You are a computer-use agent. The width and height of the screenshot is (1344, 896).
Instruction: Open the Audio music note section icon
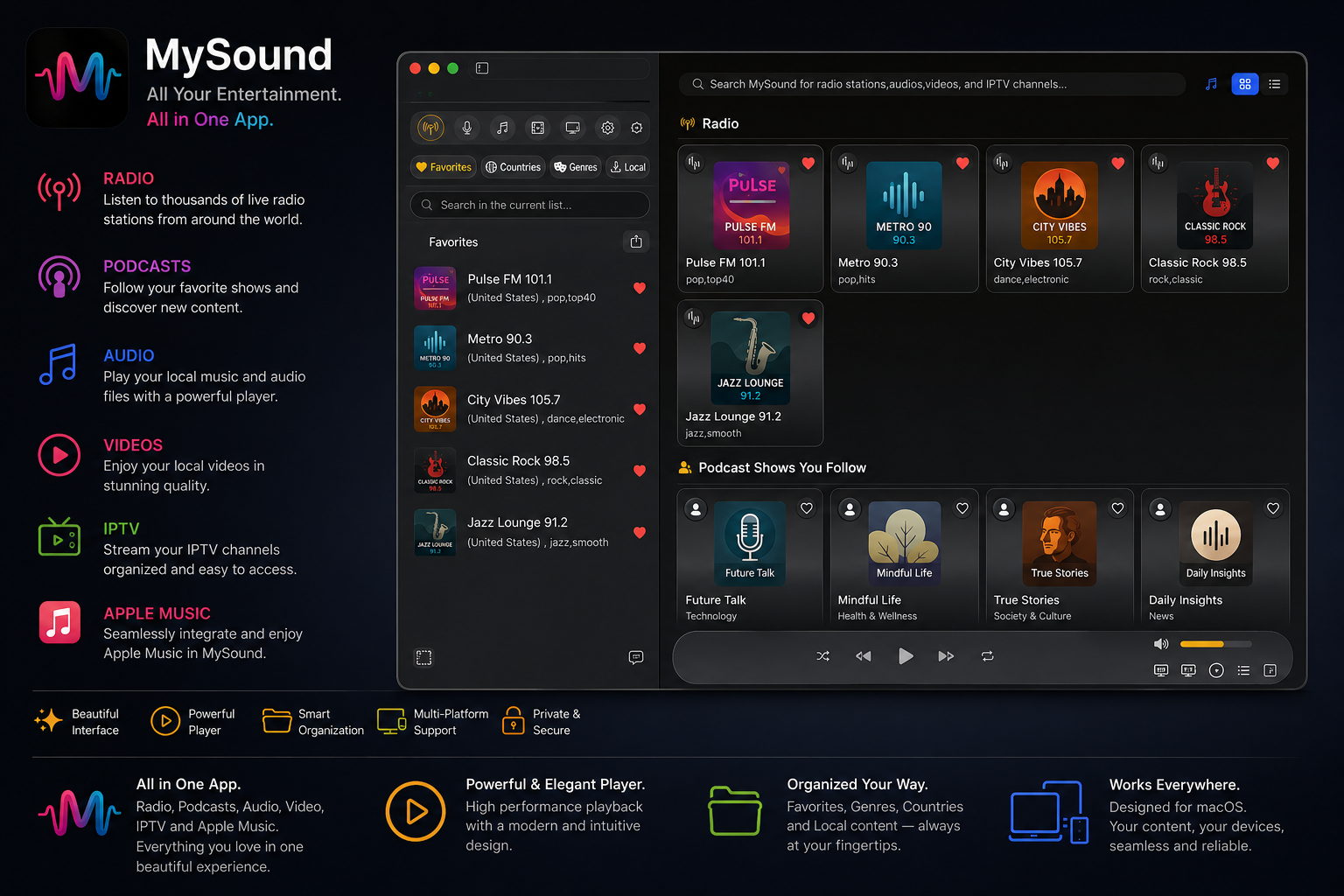502,128
